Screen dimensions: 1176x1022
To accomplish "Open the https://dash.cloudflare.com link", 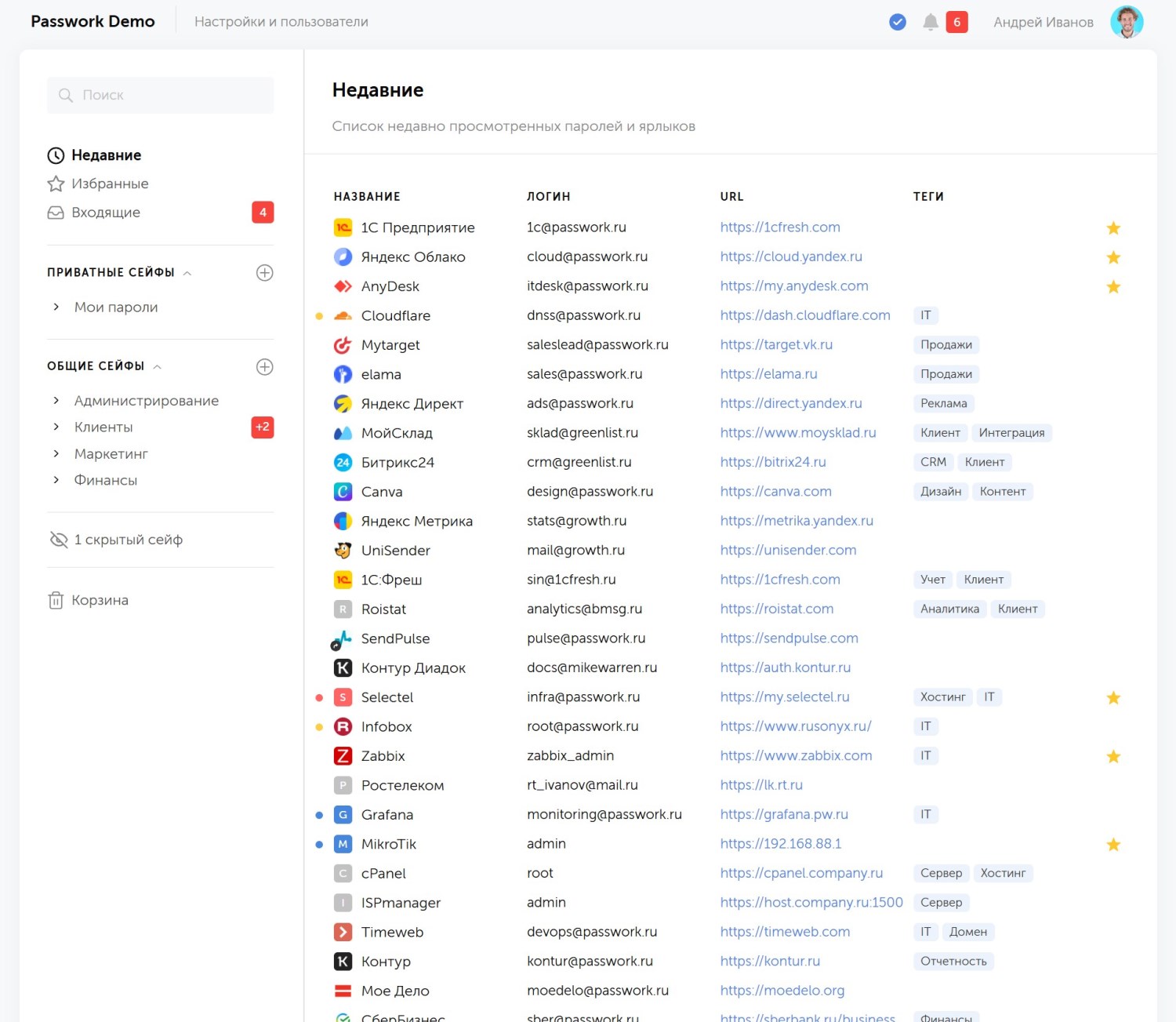I will (805, 315).
